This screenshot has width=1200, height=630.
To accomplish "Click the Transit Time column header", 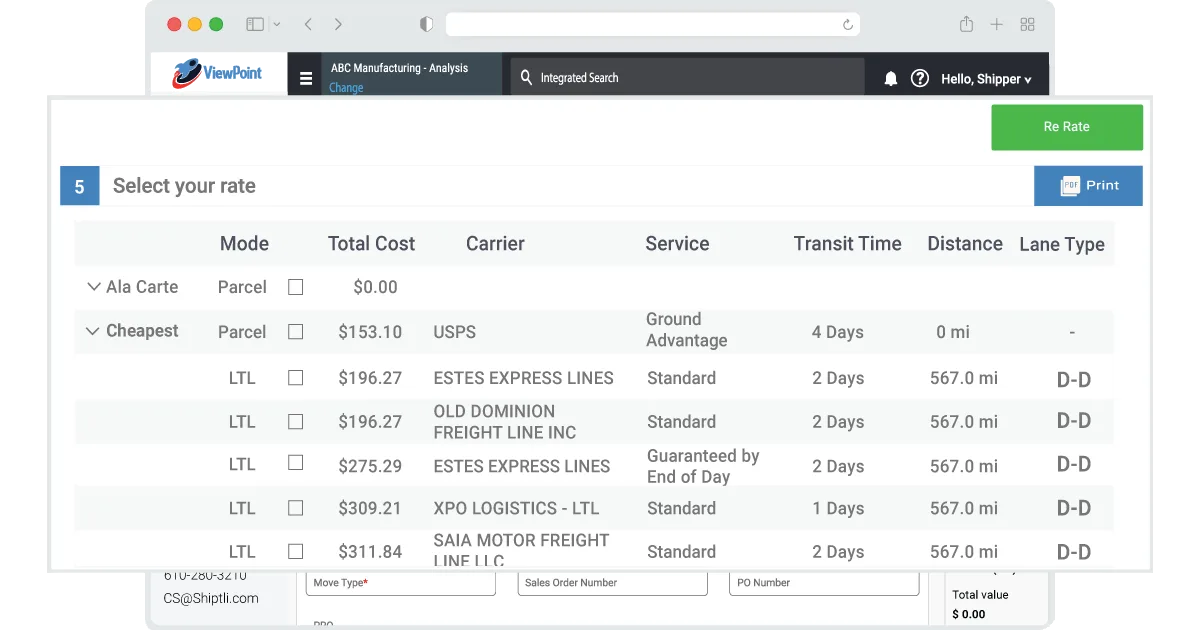I will pos(847,243).
